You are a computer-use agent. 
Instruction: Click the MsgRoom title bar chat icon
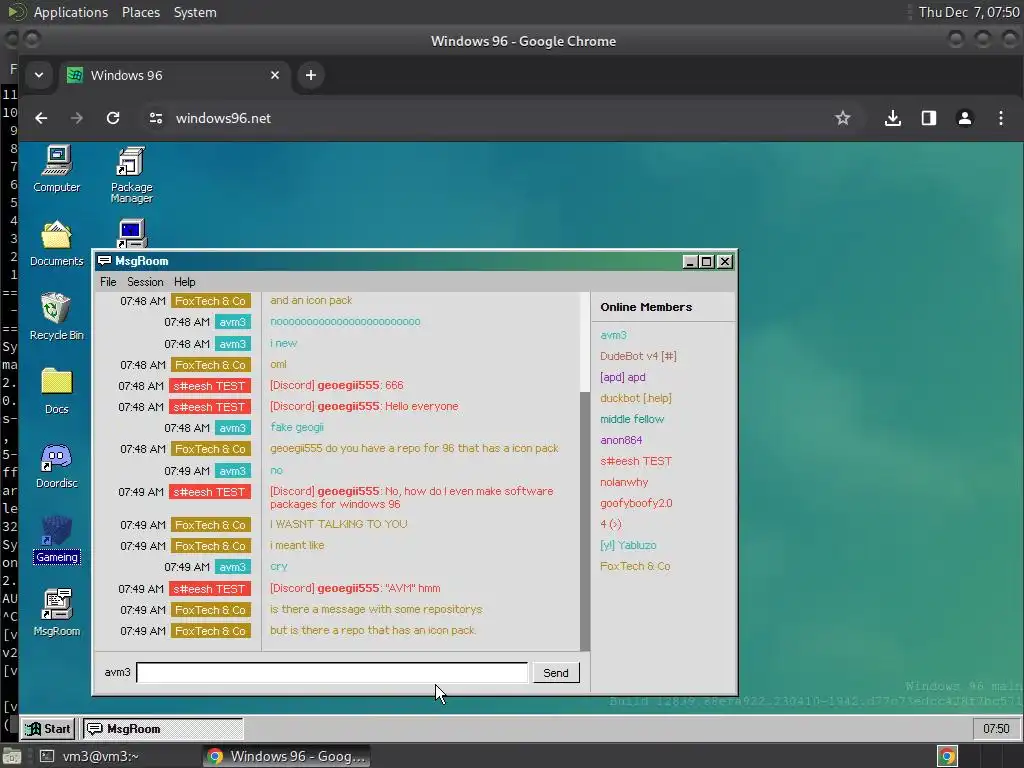coord(104,261)
